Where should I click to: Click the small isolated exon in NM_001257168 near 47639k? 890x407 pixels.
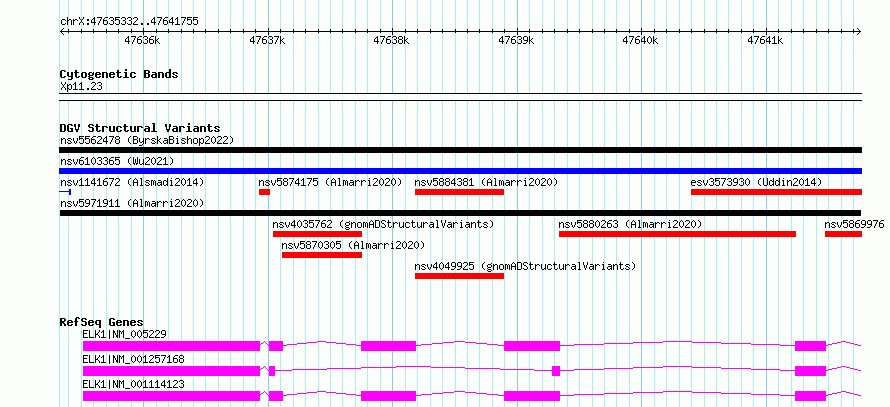556,371
